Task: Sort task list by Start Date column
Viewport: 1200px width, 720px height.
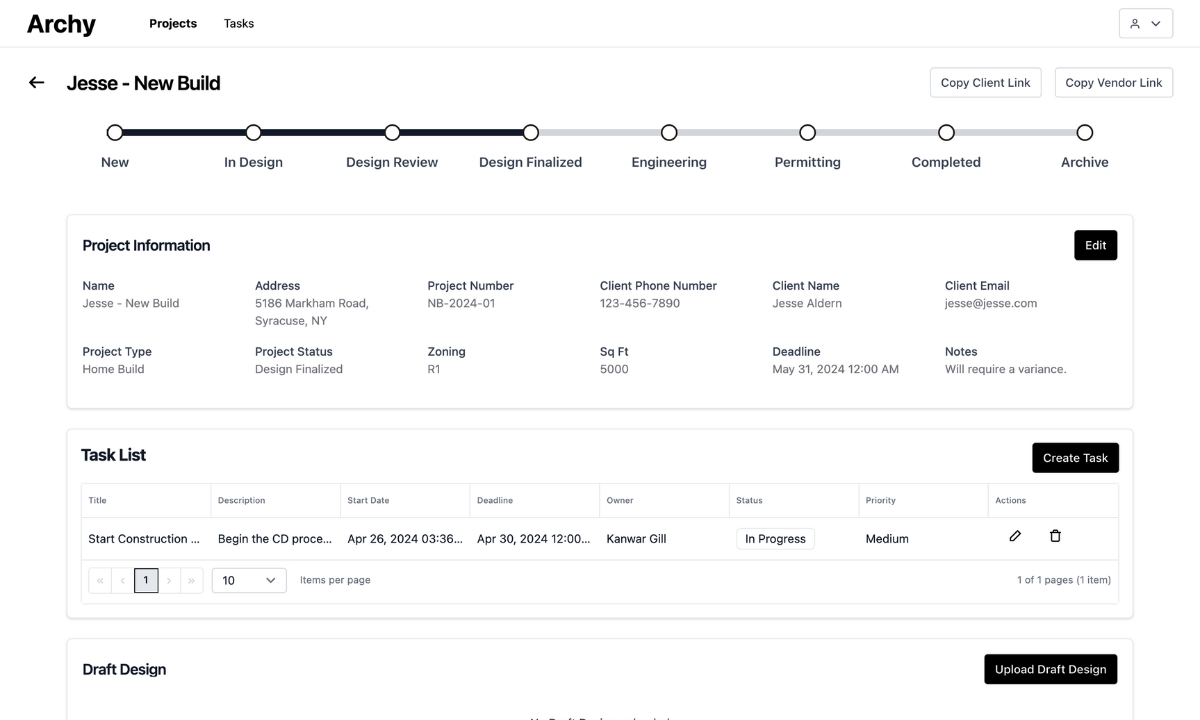Action: click(x=405, y=501)
